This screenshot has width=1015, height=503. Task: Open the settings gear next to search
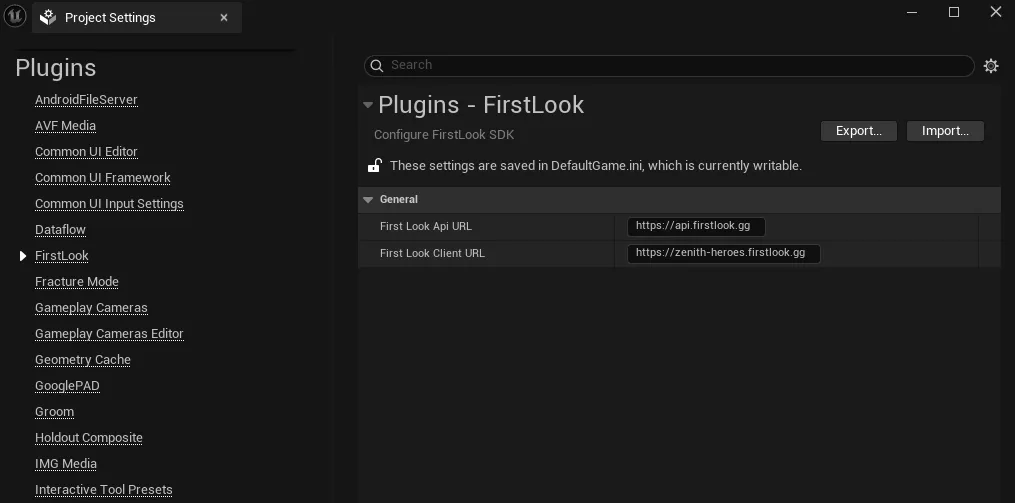pos(990,65)
